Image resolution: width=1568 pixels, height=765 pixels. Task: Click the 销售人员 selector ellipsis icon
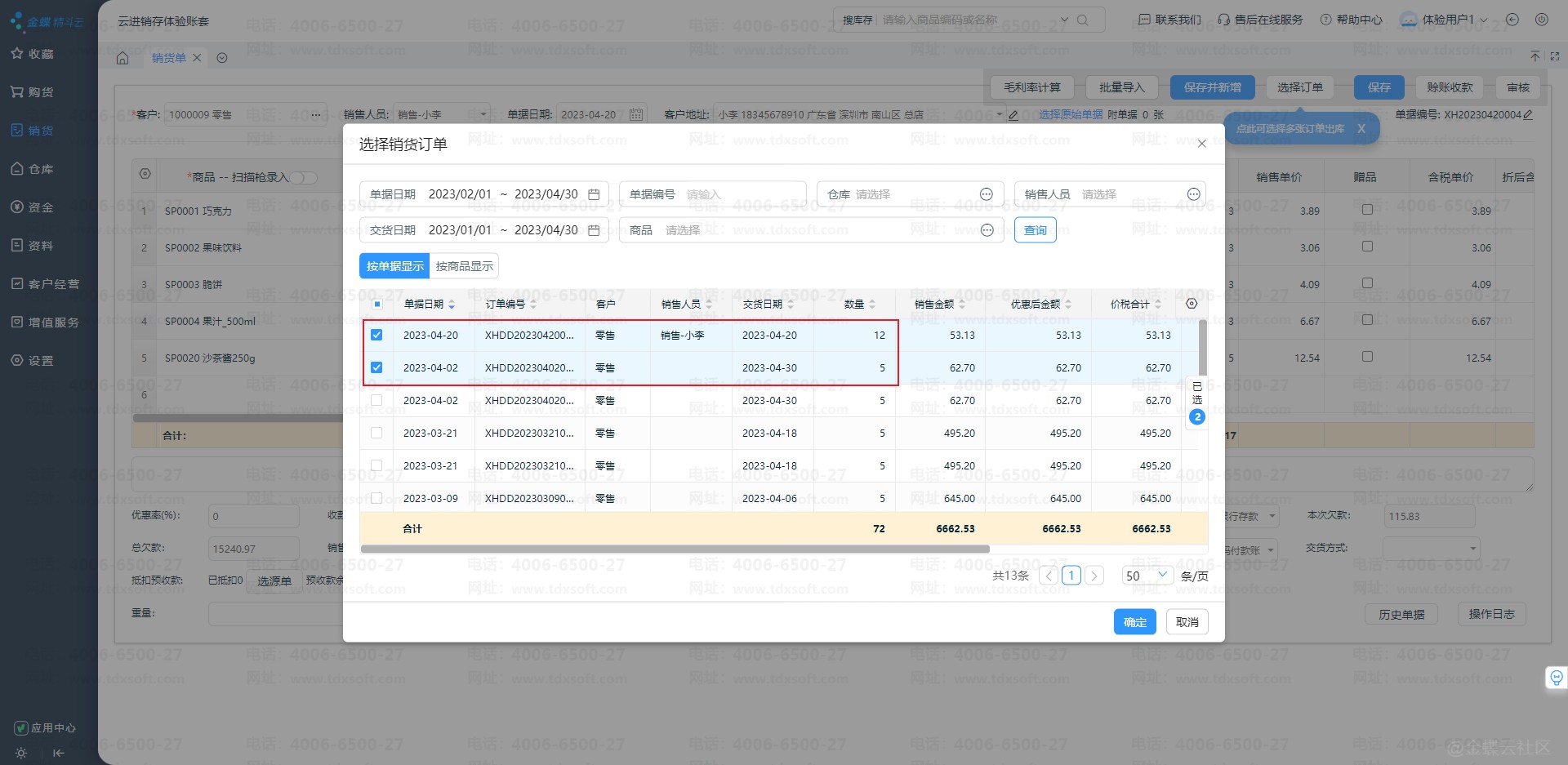pos(1193,194)
